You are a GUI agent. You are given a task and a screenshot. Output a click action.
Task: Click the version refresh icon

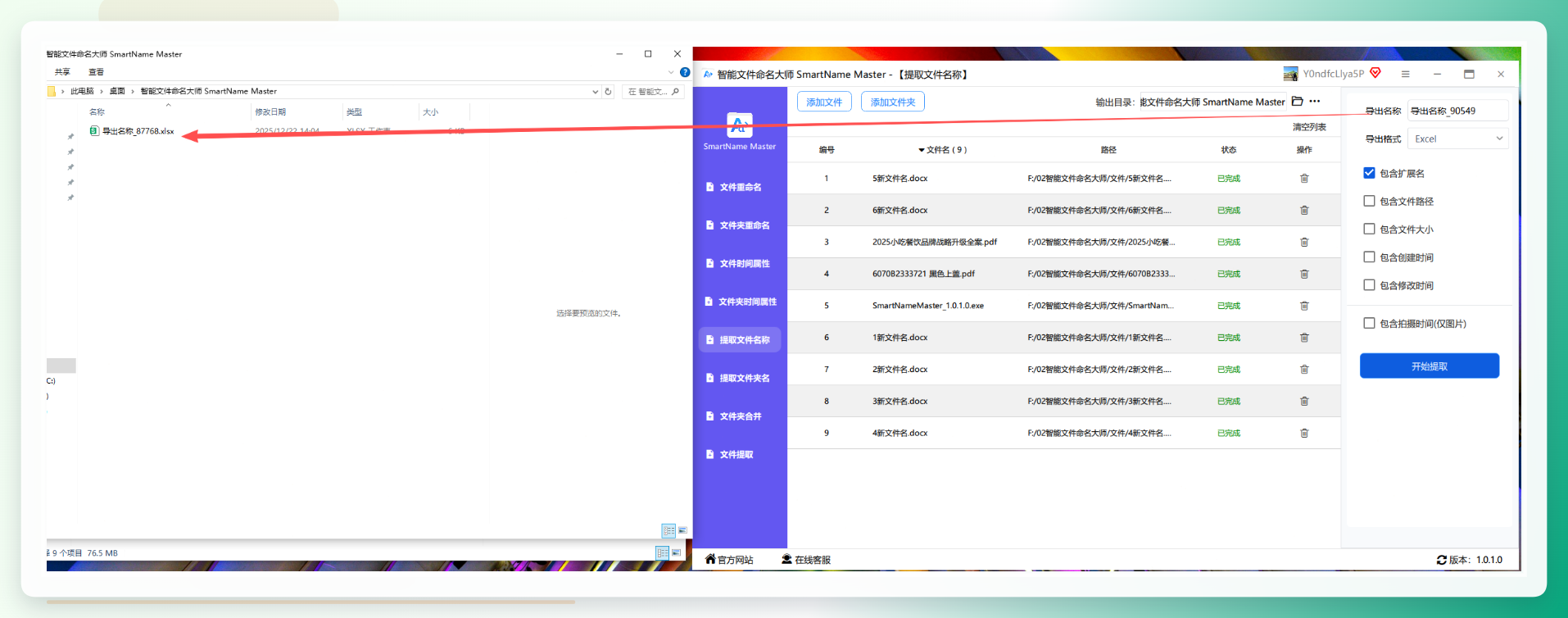(x=1441, y=560)
